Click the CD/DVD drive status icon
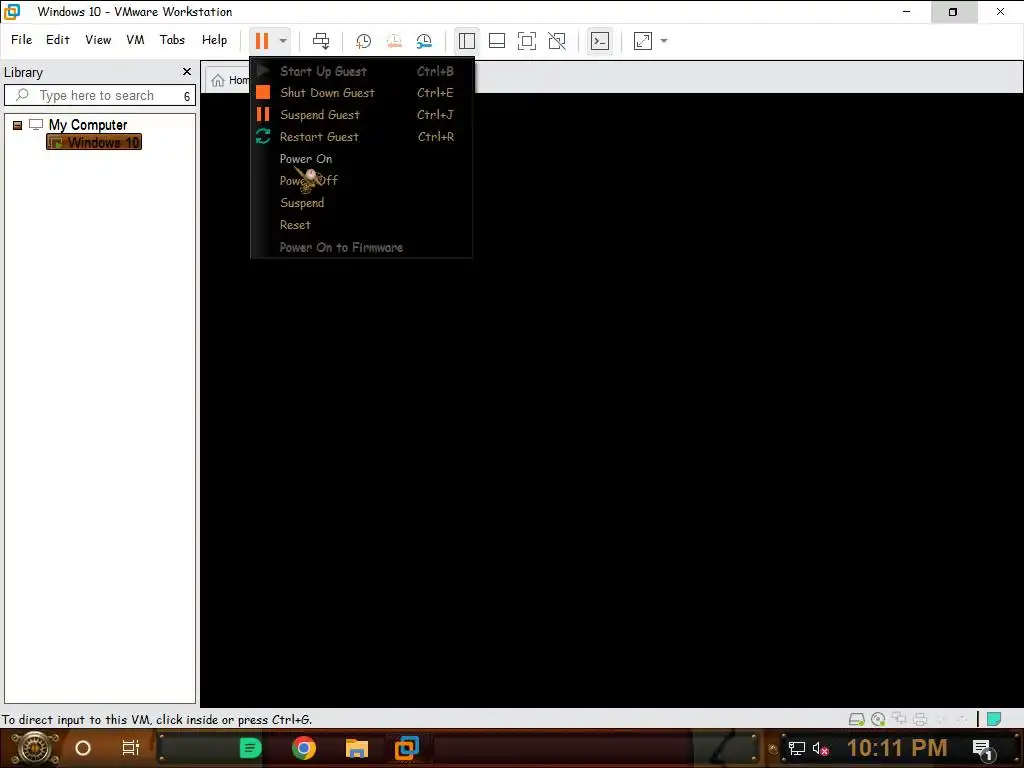1024x768 pixels. [878, 719]
